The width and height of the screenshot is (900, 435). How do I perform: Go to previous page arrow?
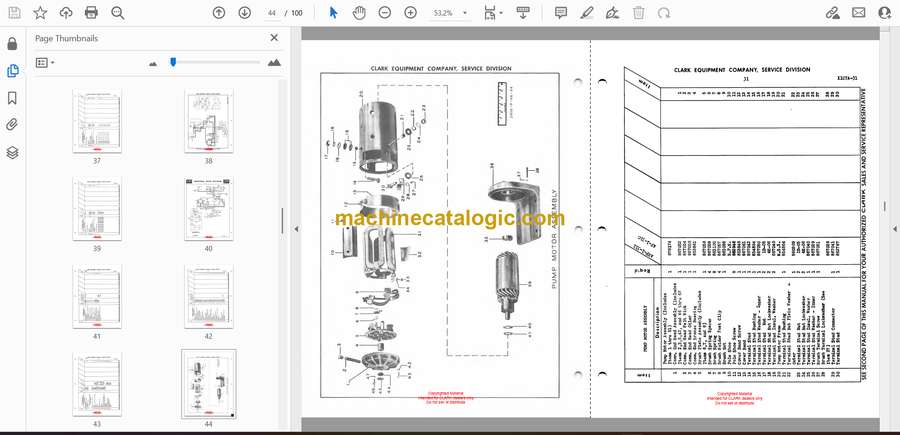click(219, 13)
